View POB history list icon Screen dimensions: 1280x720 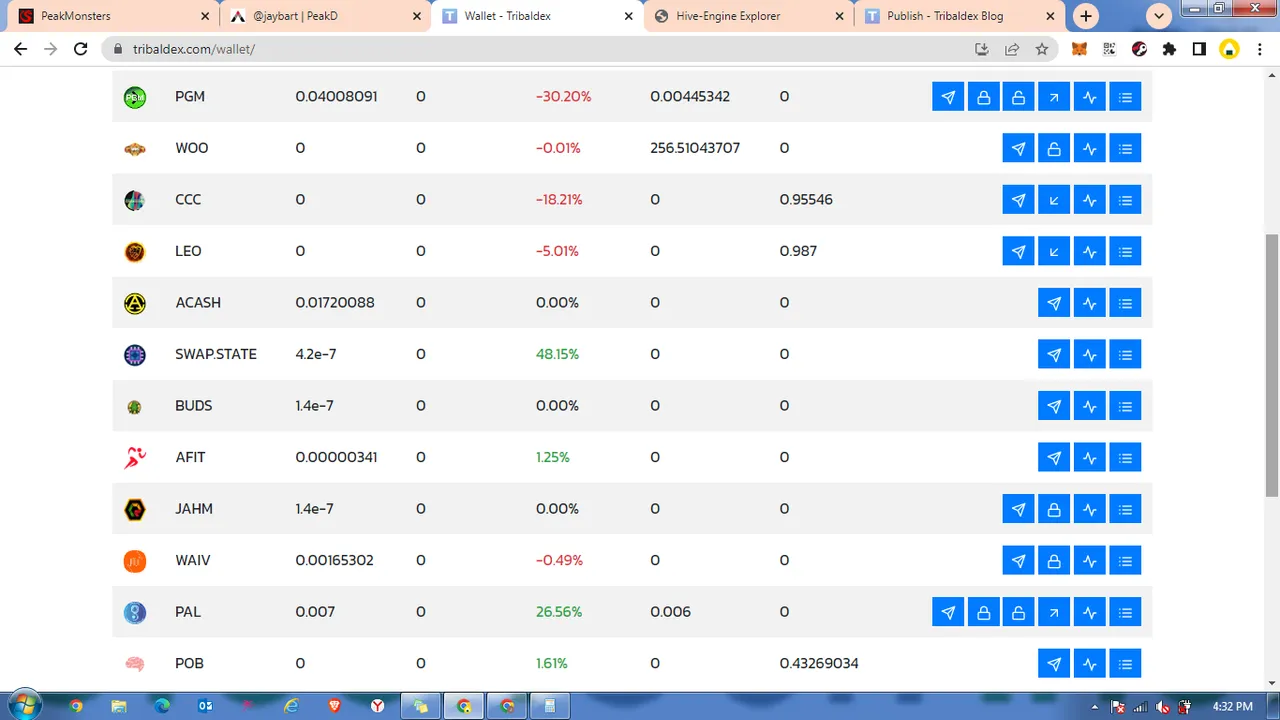tap(1125, 663)
